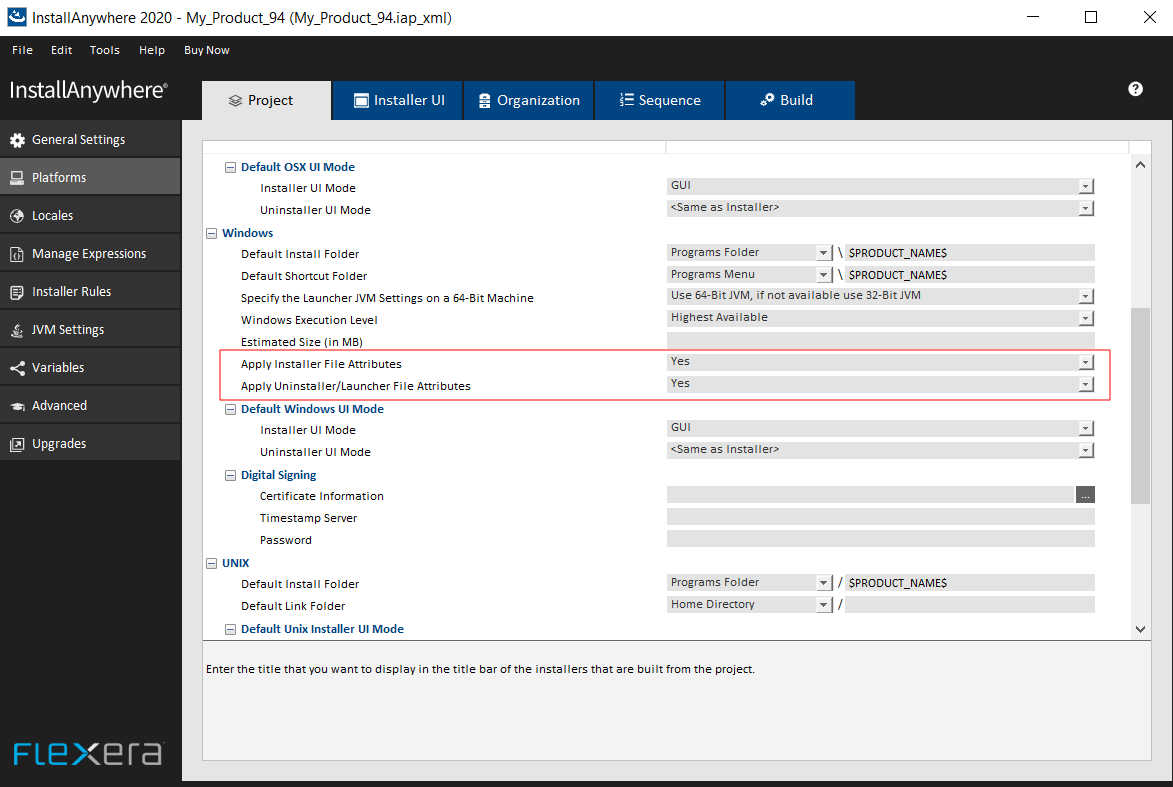
Task: Open the Windows Execution Level dropdown
Action: (x=1085, y=320)
